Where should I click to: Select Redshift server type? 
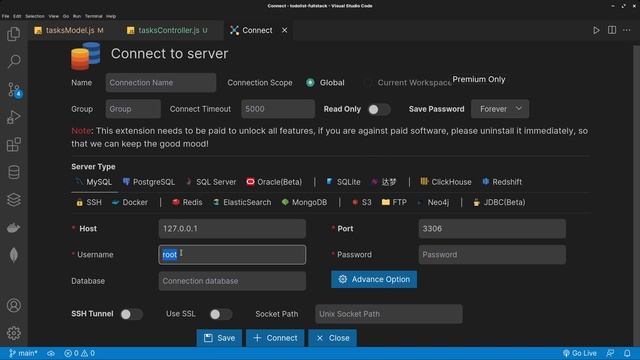coord(502,182)
